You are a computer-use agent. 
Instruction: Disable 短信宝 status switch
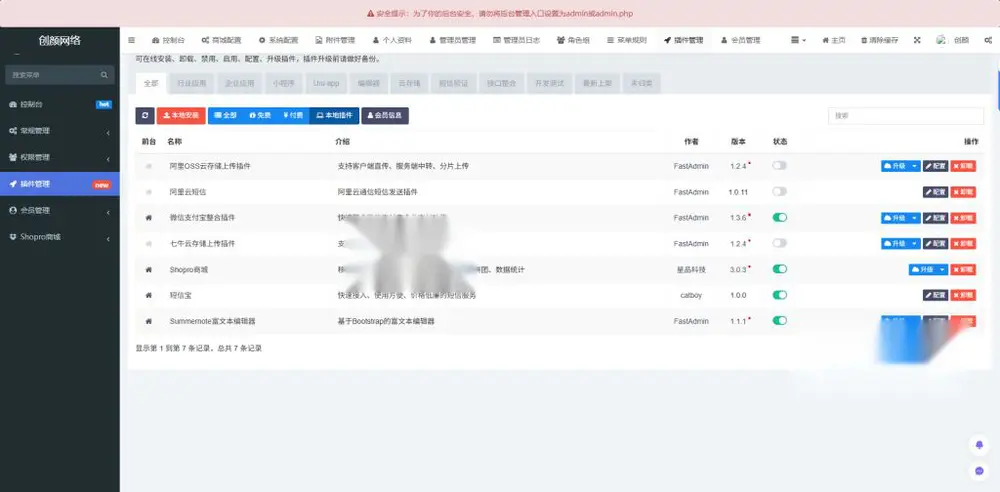[x=779, y=295]
